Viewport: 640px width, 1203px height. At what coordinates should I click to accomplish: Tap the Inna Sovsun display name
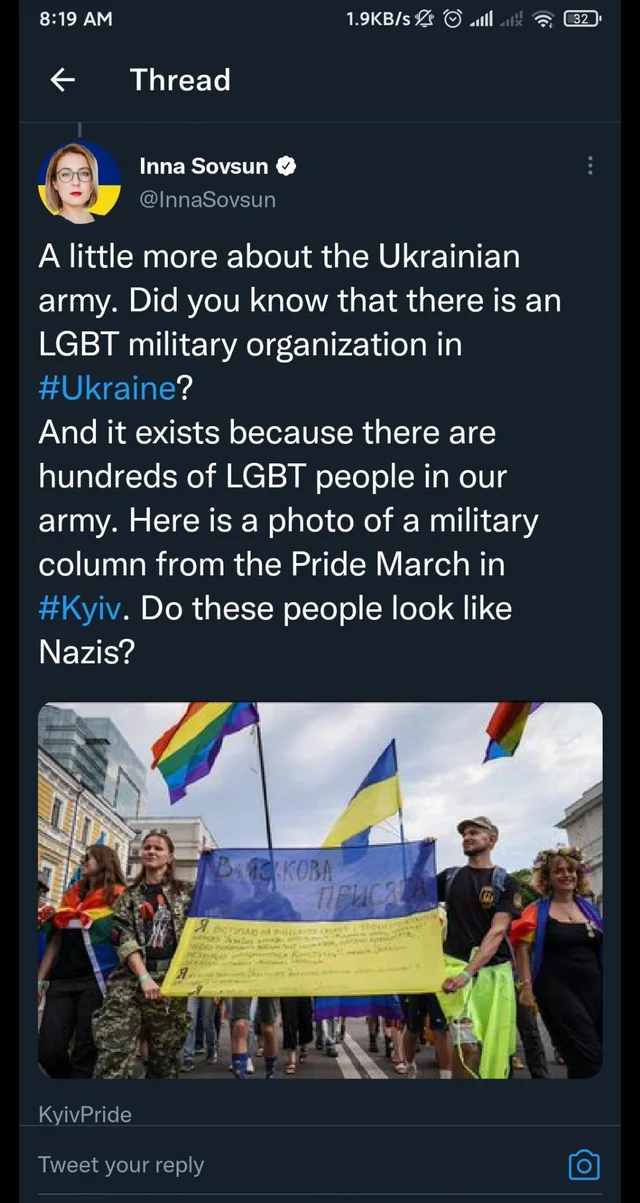[x=203, y=167]
